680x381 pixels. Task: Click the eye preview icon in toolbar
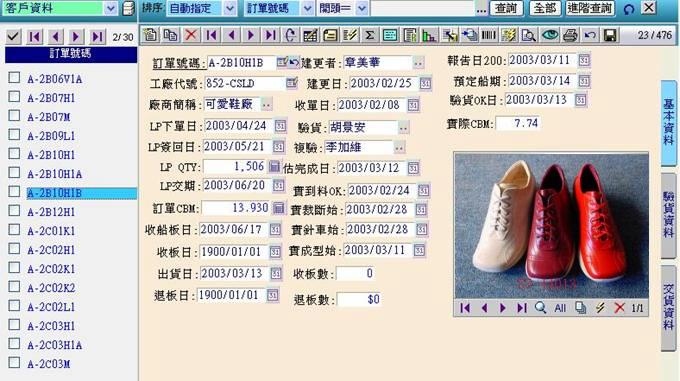coord(550,35)
